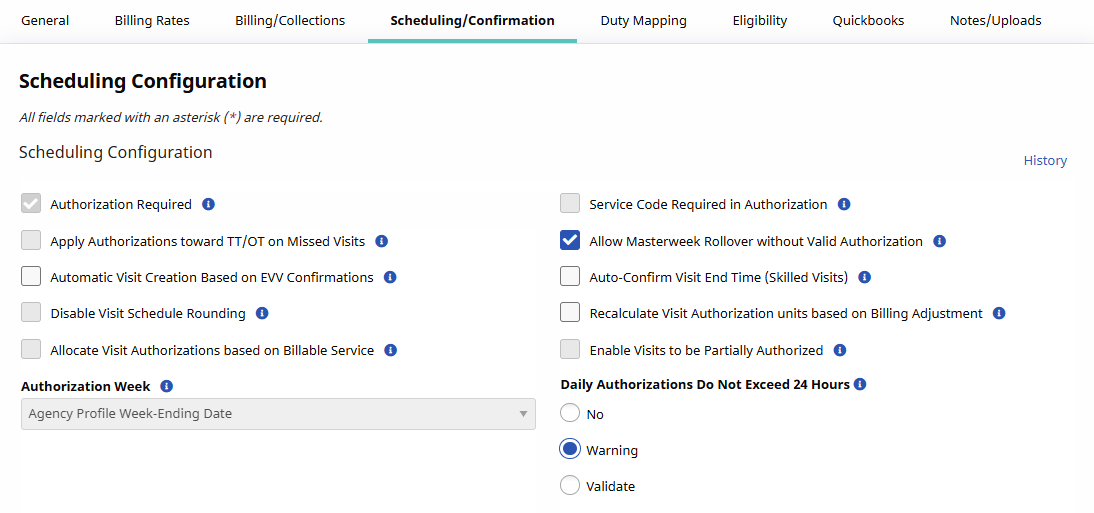
Task: Click info icon beside Apply Authorizations toward TT/OT
Action: (381, 241)
